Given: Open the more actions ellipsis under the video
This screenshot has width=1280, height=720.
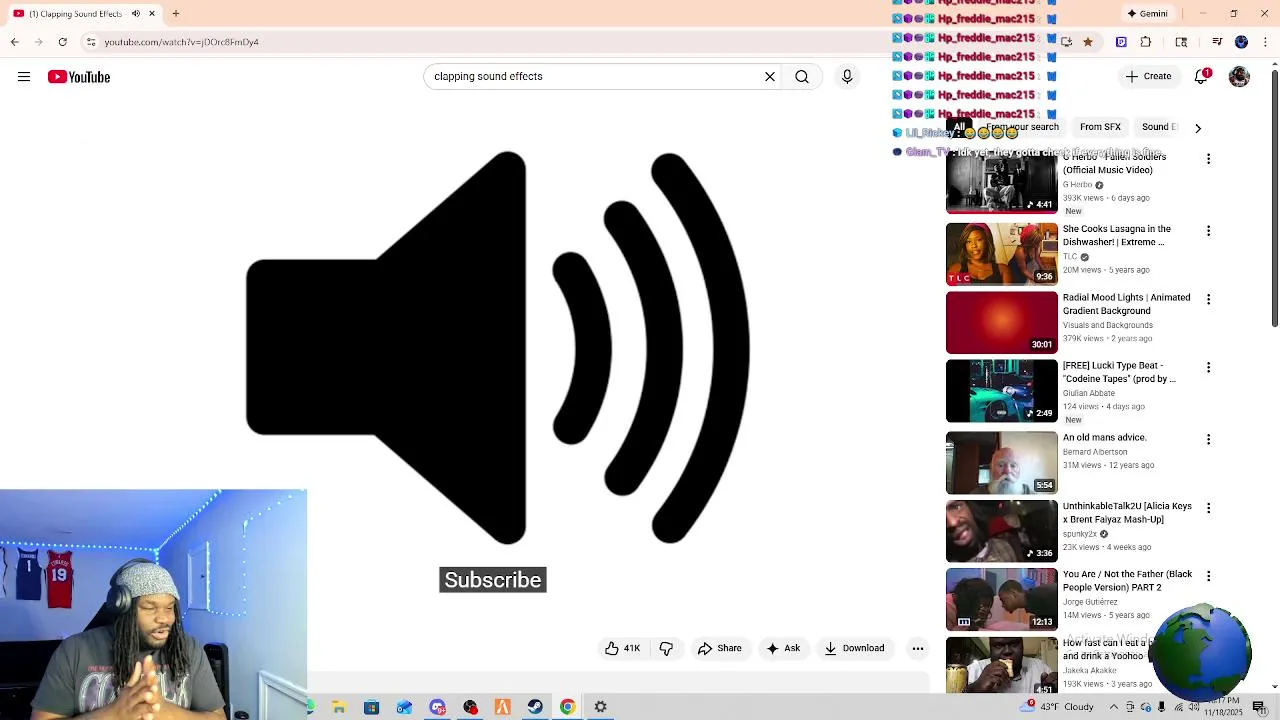Looking at the screenshot, I should (917, 648).
